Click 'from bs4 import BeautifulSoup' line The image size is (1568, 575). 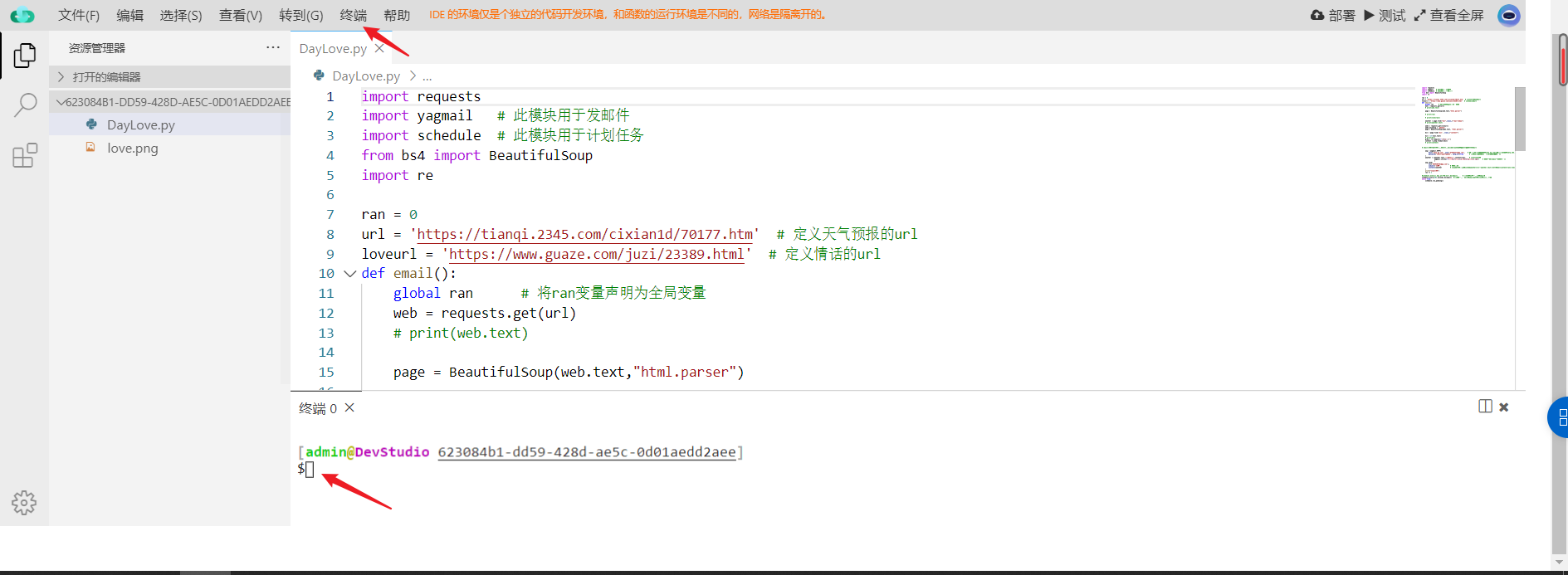click(476, 155)
